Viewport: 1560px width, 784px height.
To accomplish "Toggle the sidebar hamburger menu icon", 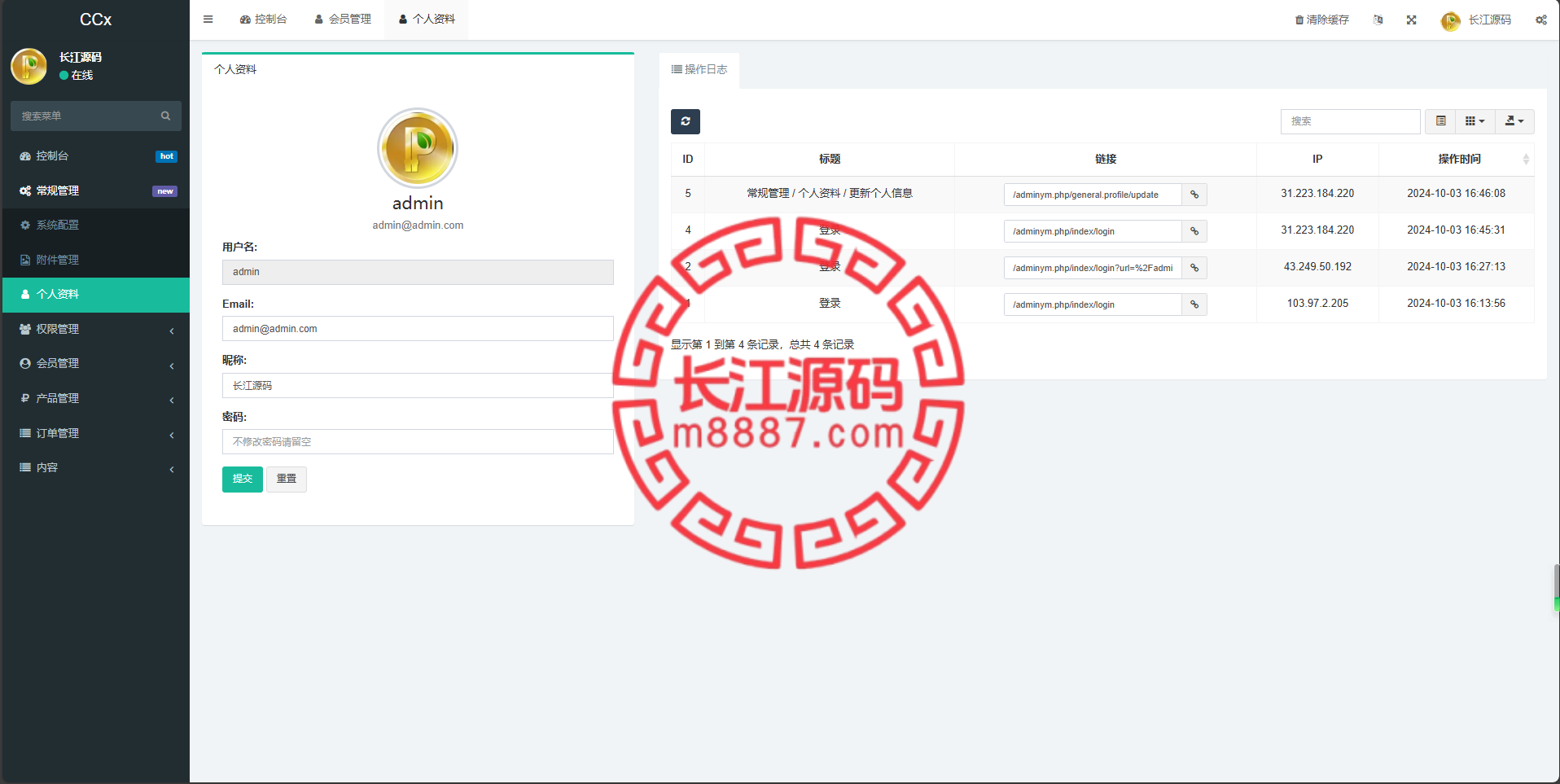I will [x=208, y=19].
